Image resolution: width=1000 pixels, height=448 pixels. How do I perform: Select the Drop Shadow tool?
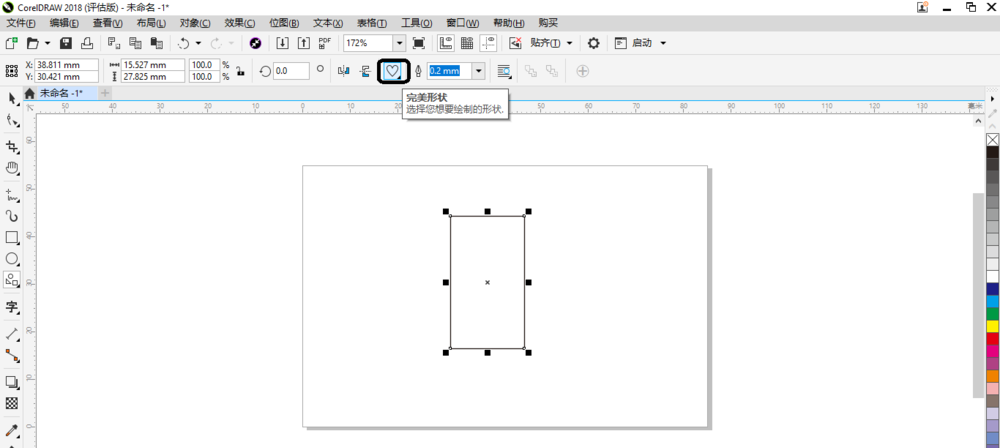pos(11,382)
